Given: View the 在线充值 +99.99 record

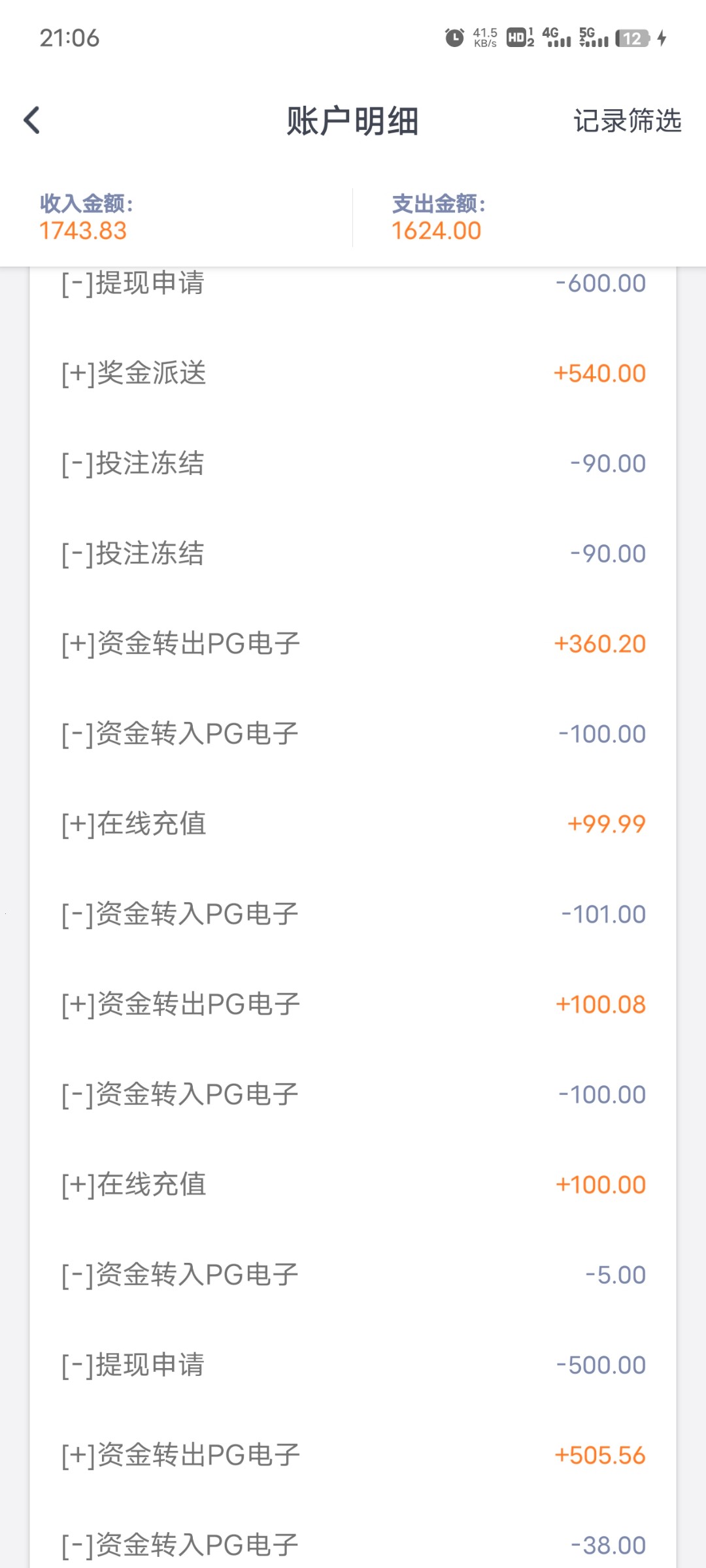Looking at the screenshot, I should point(353,824).
